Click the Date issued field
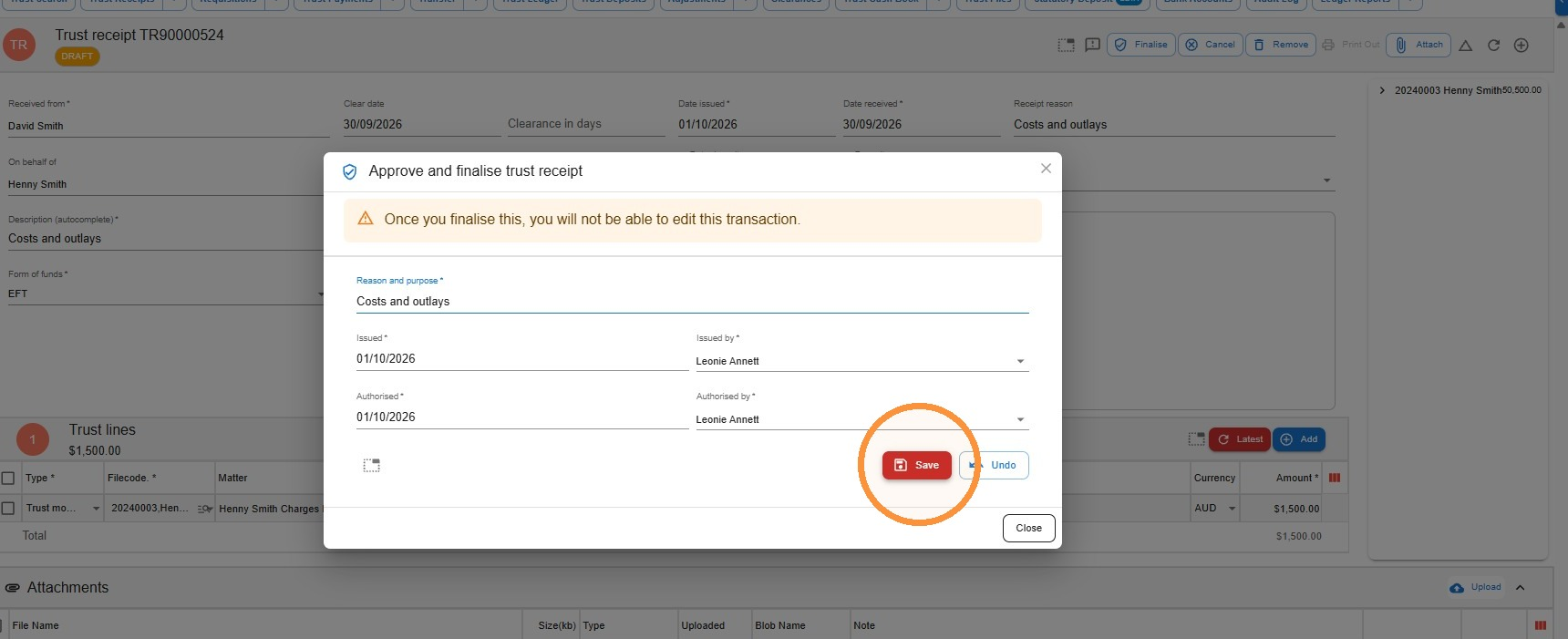1568x639 pixels. 757,124
